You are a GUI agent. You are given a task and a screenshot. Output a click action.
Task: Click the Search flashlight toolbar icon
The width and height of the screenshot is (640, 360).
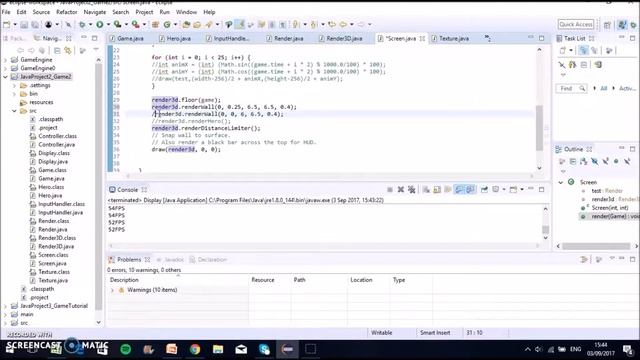pyautogui.click(x=209, y=25)
